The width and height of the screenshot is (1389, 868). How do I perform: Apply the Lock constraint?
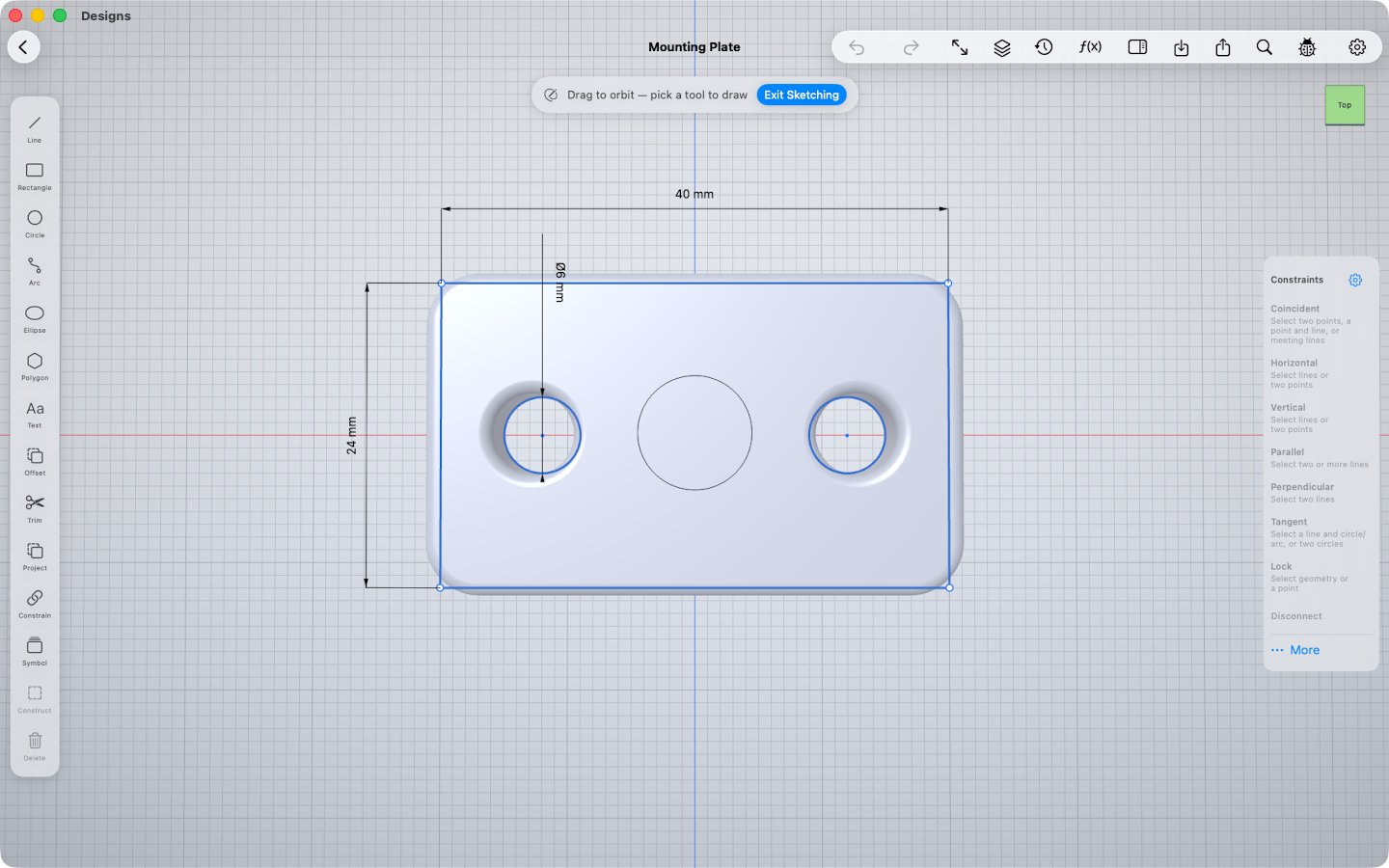[x=1319, y=577]
